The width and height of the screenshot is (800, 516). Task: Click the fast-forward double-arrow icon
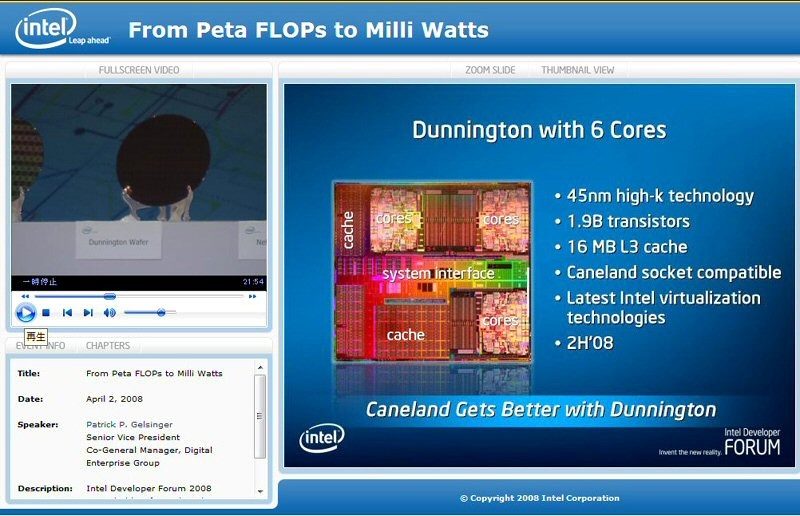pos(252,296)
